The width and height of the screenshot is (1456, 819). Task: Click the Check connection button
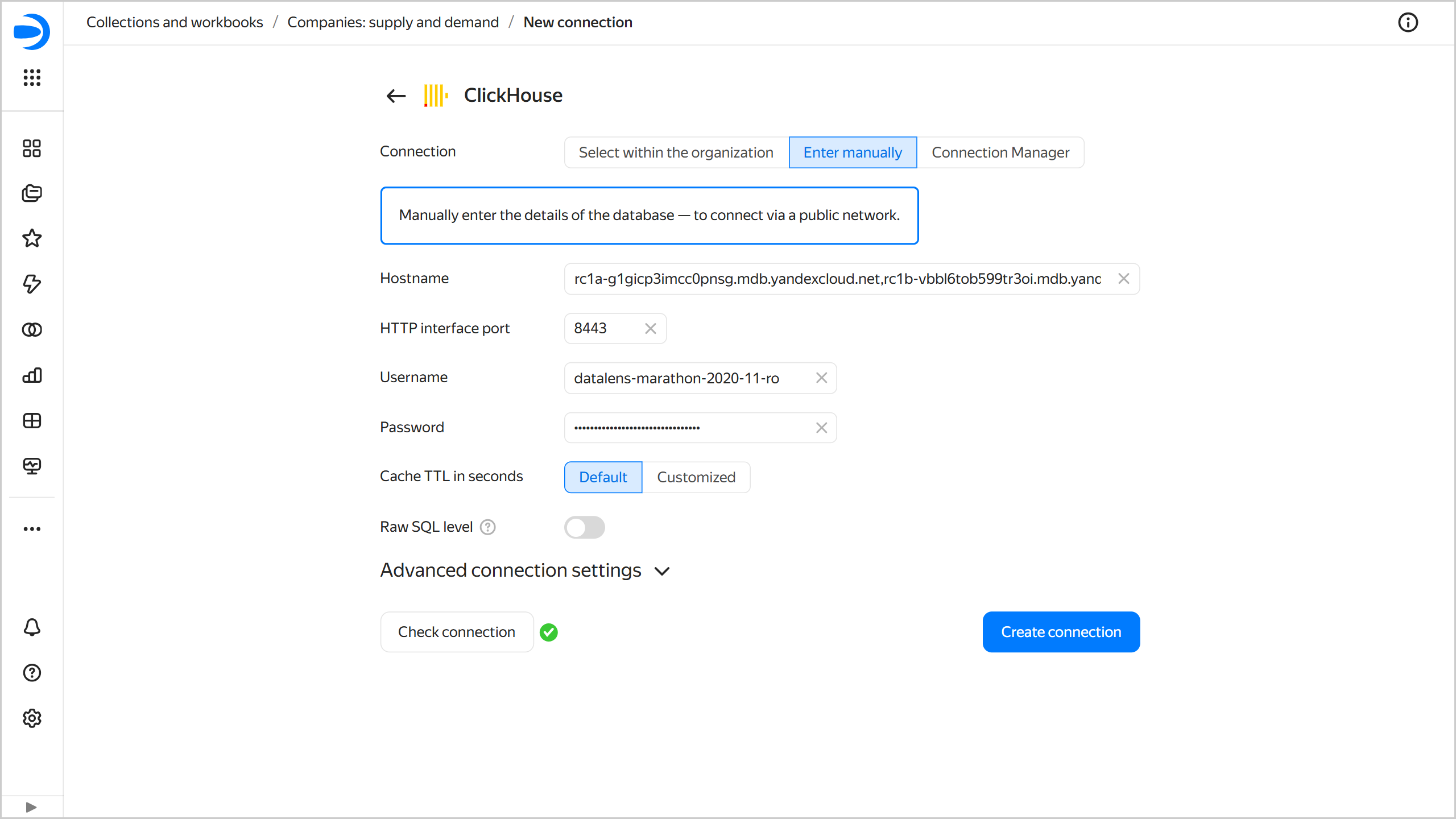456,632
